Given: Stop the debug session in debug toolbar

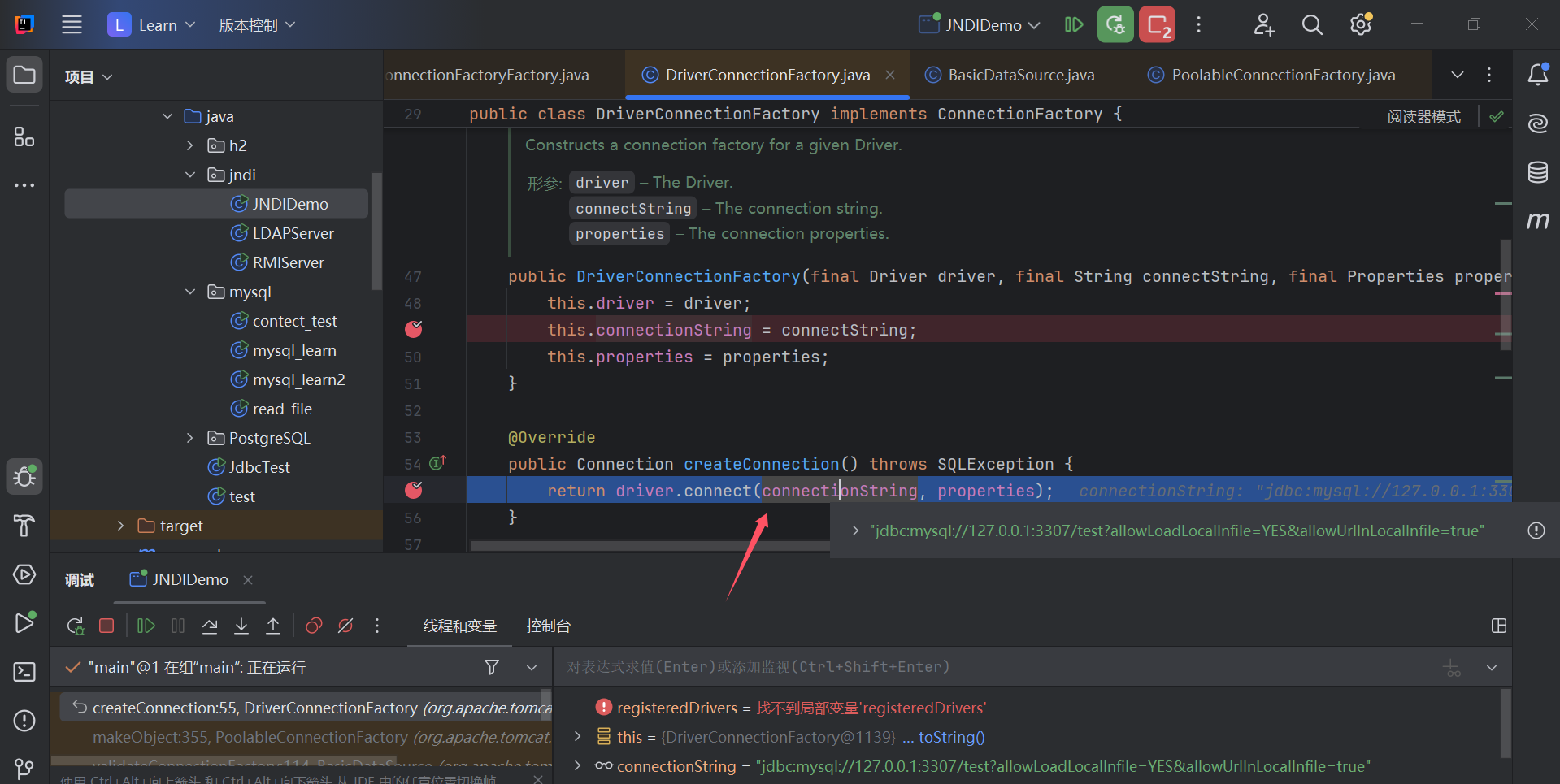Looking at the screenshot, I should click(x=106, y=626).
